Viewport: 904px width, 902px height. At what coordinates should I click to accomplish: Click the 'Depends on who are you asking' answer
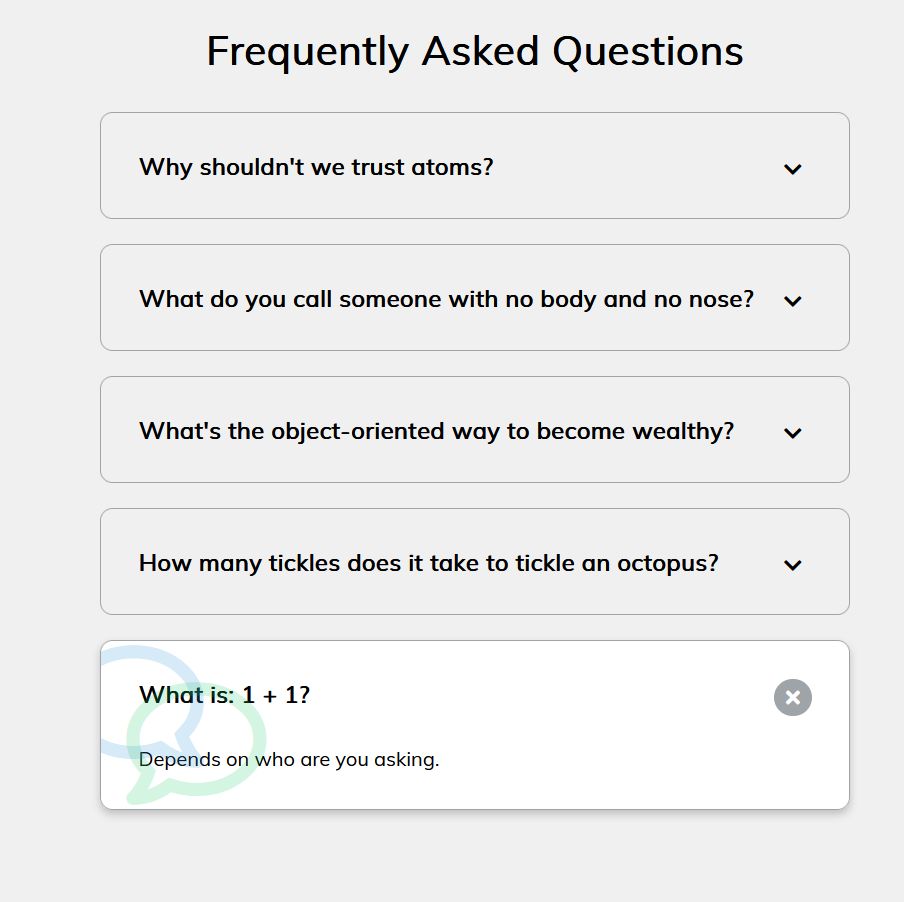[x=290, y=760]
